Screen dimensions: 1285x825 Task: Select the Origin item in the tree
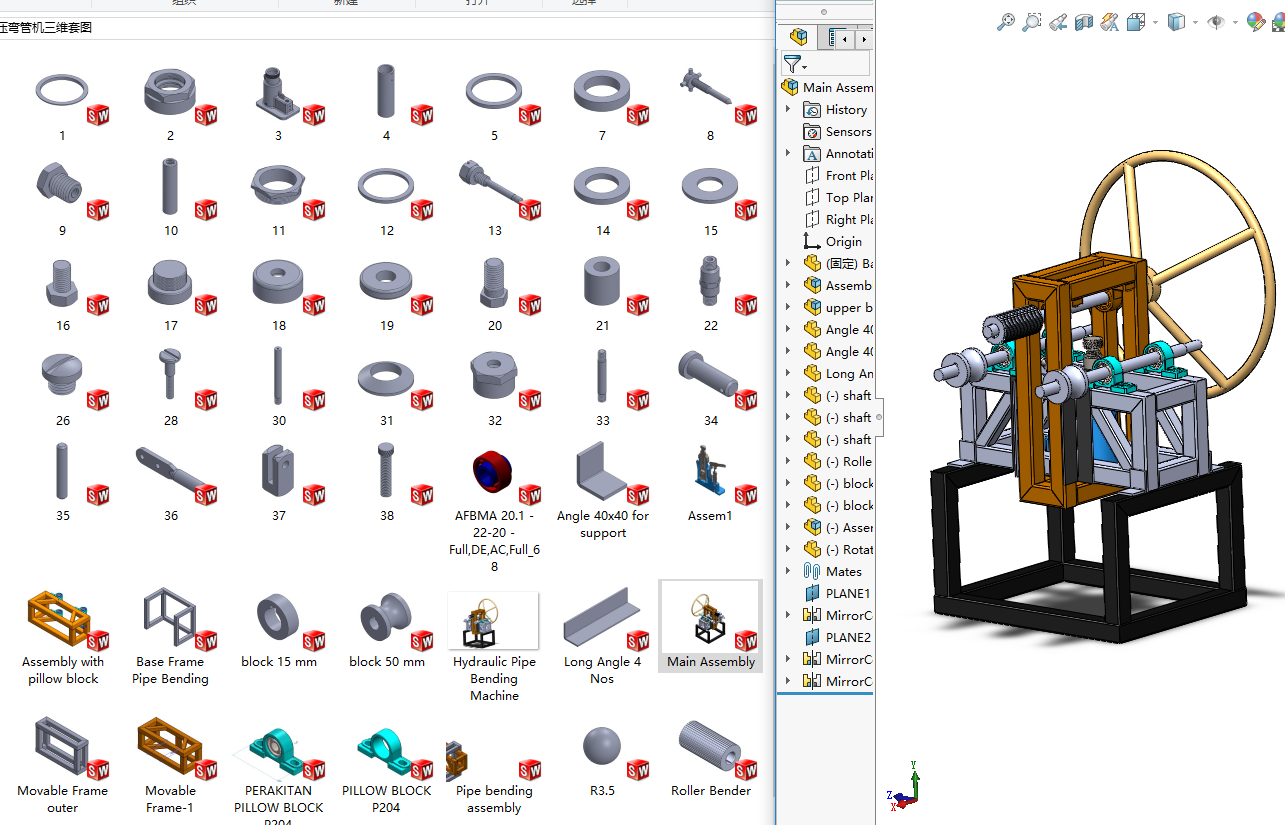843,242
